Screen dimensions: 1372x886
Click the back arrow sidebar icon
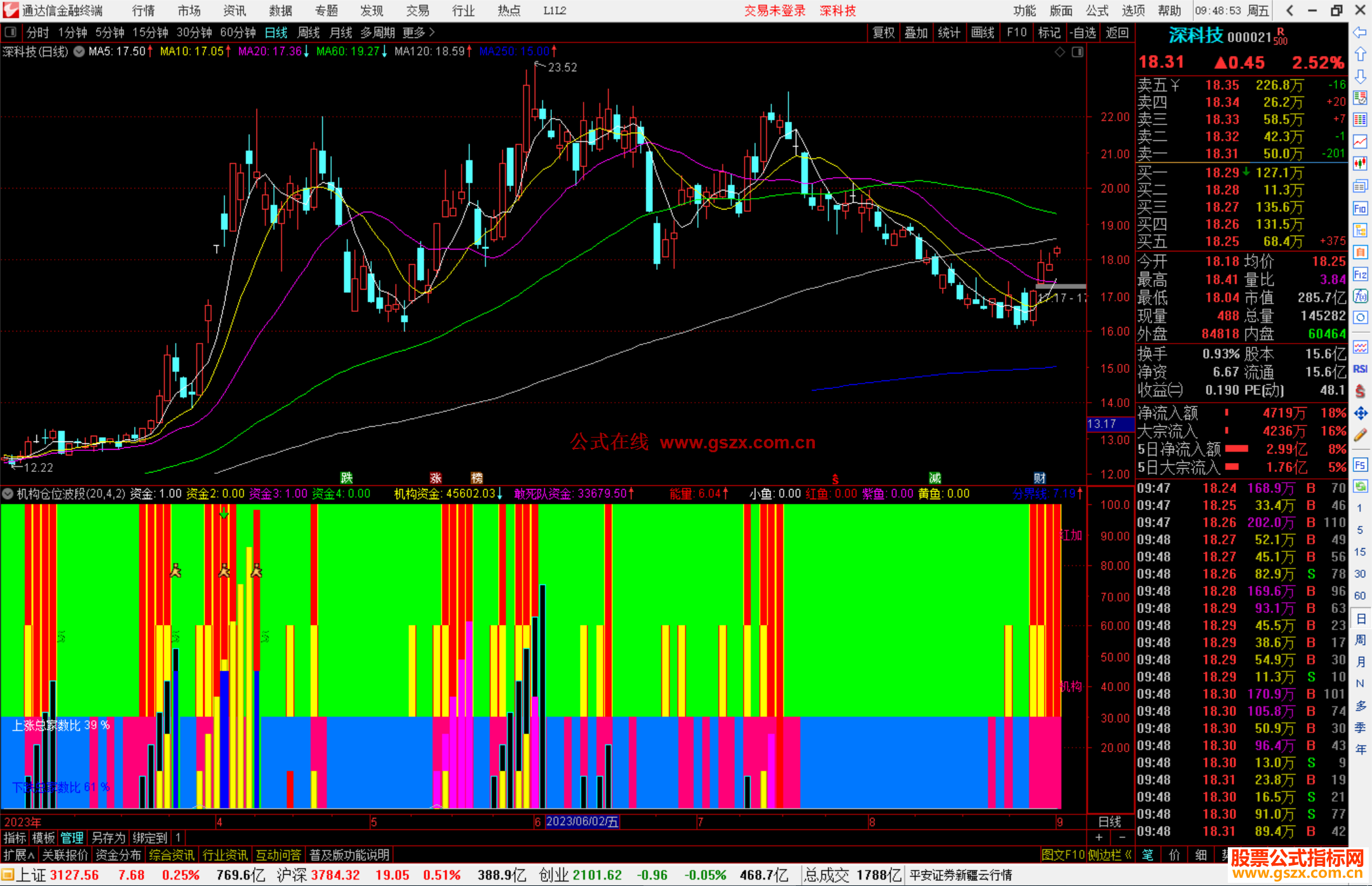[1360, 32]
